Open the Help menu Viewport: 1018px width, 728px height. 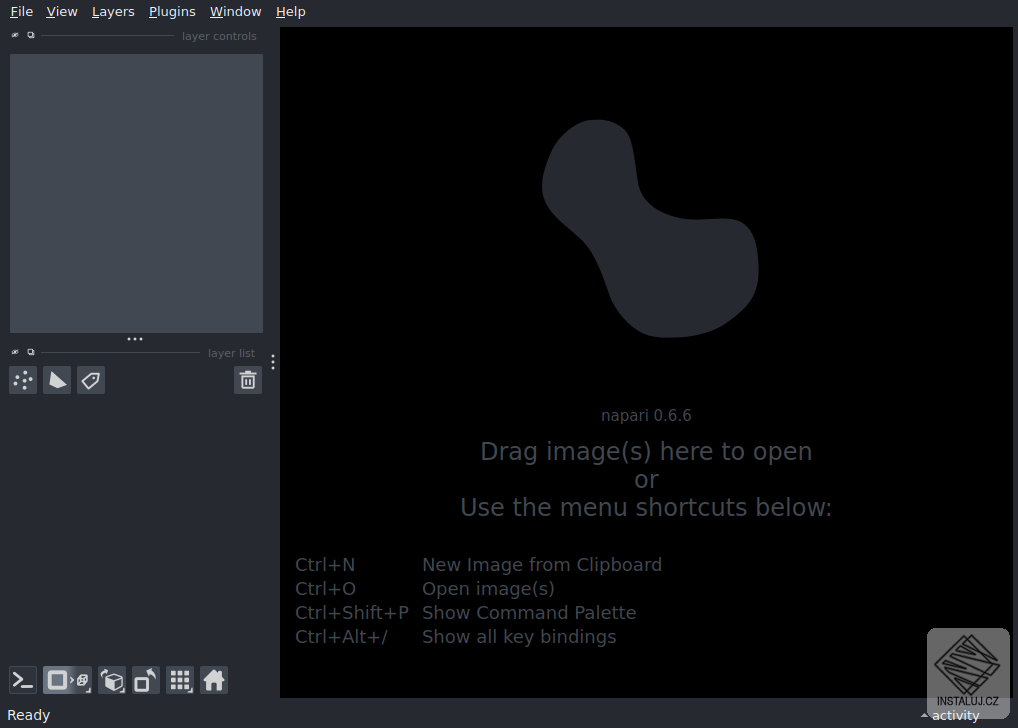point(291,12)
